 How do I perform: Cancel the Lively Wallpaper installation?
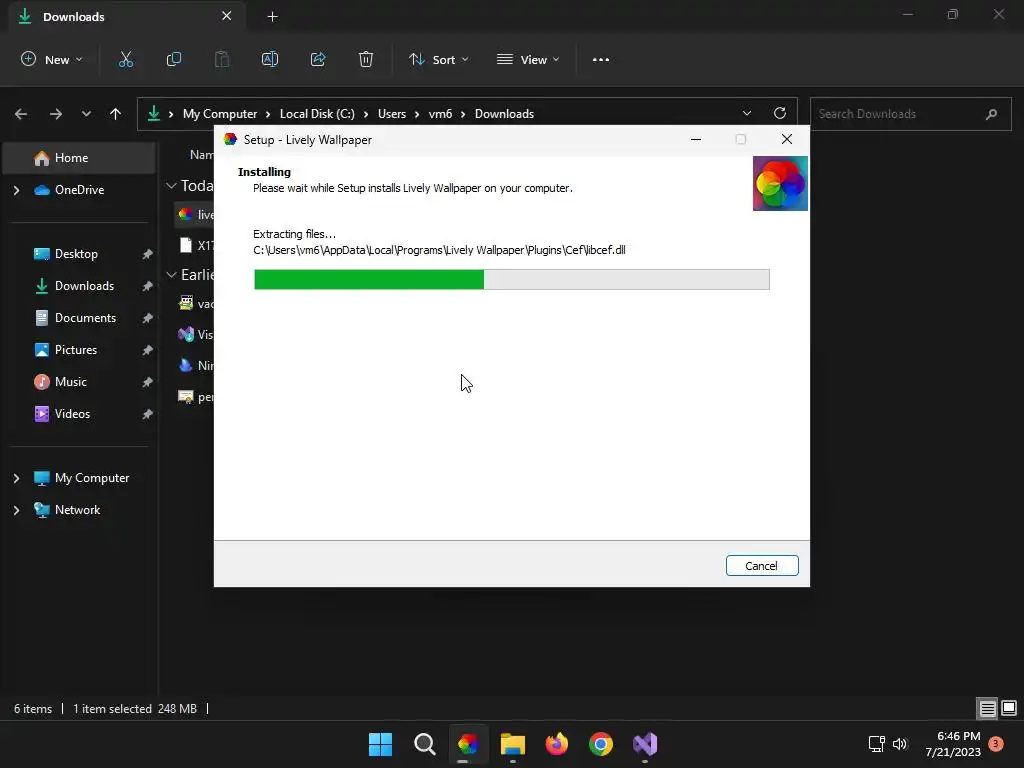(x=761, y=566)
